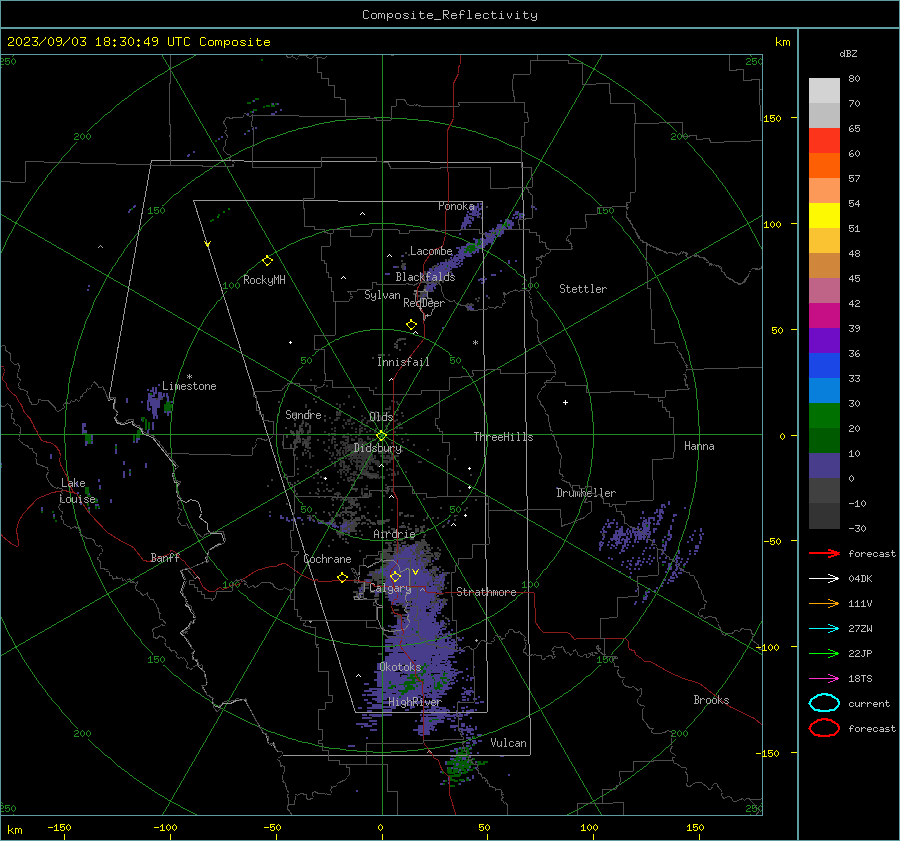Click the orange 111V arrow icon
The width and height of the screenshot is (900, 841).
coord(824,603)
